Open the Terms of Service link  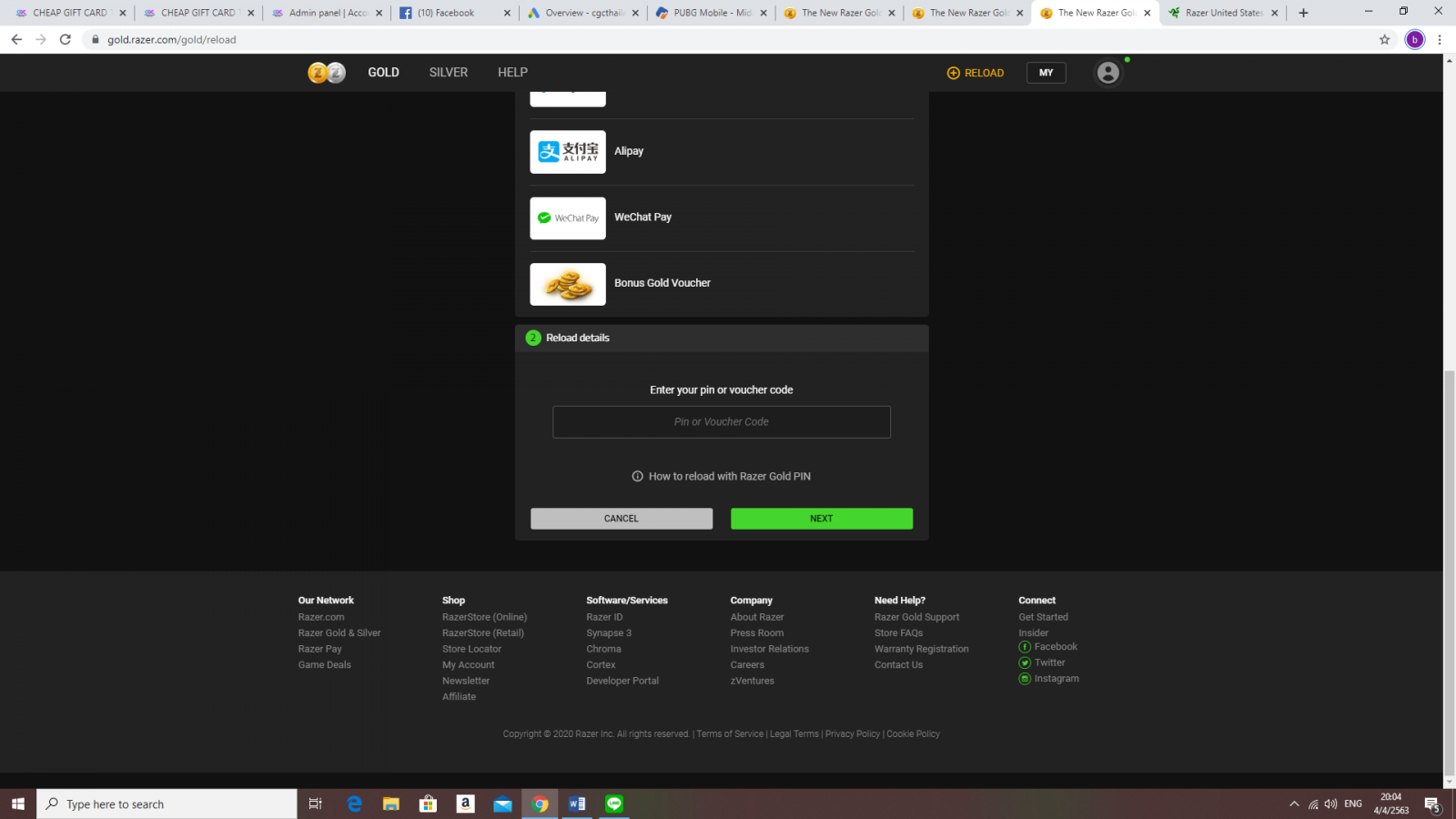(x=730, y=734)
